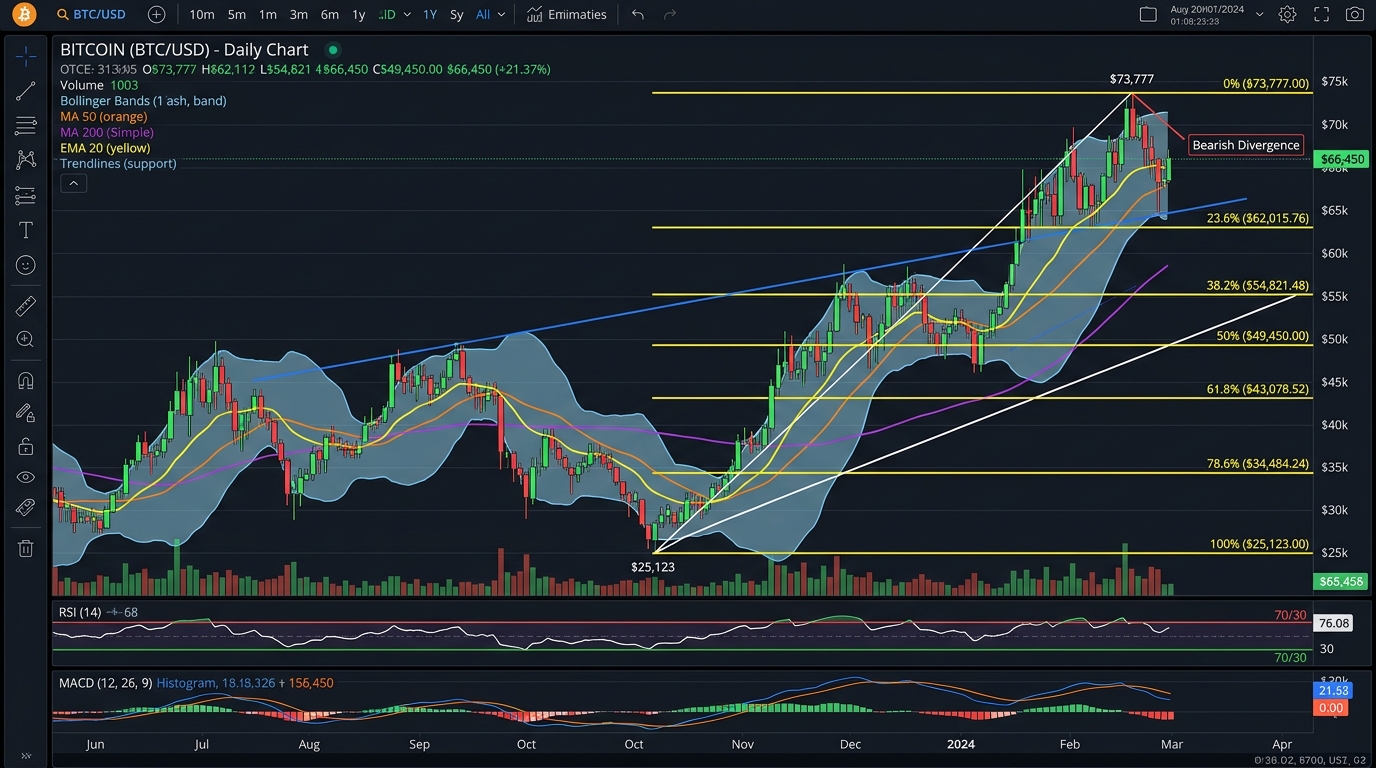Undo the last chart action
Screen dimensions: 1376x768
pos(638,14)
